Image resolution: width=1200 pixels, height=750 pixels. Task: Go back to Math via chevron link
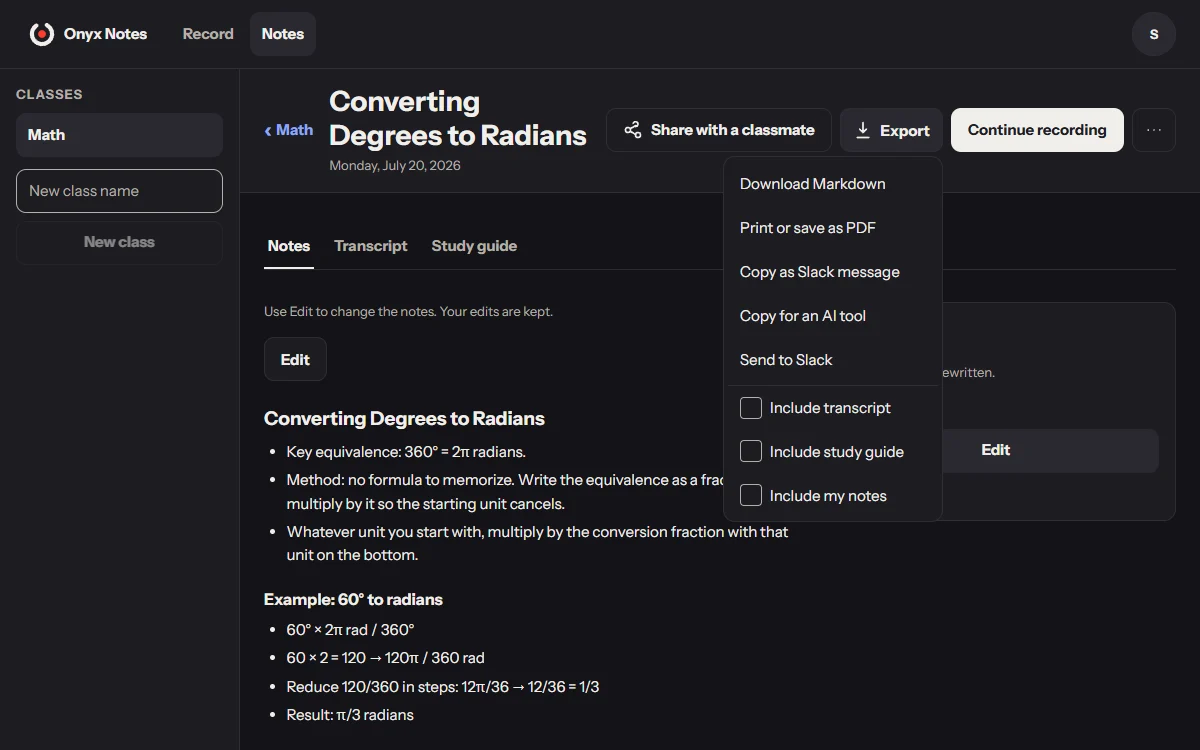coord(288,130)
